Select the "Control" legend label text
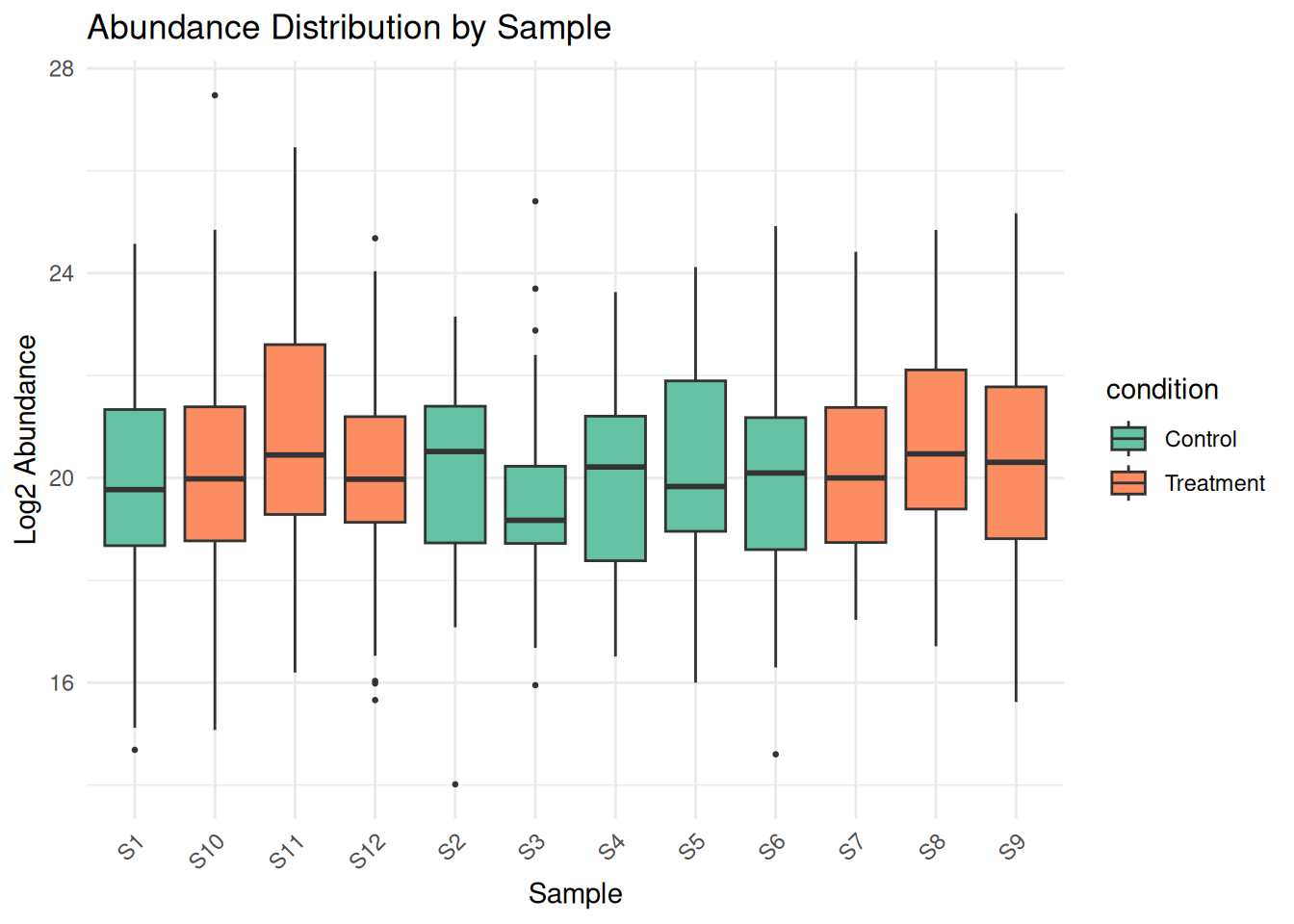 1200,439
